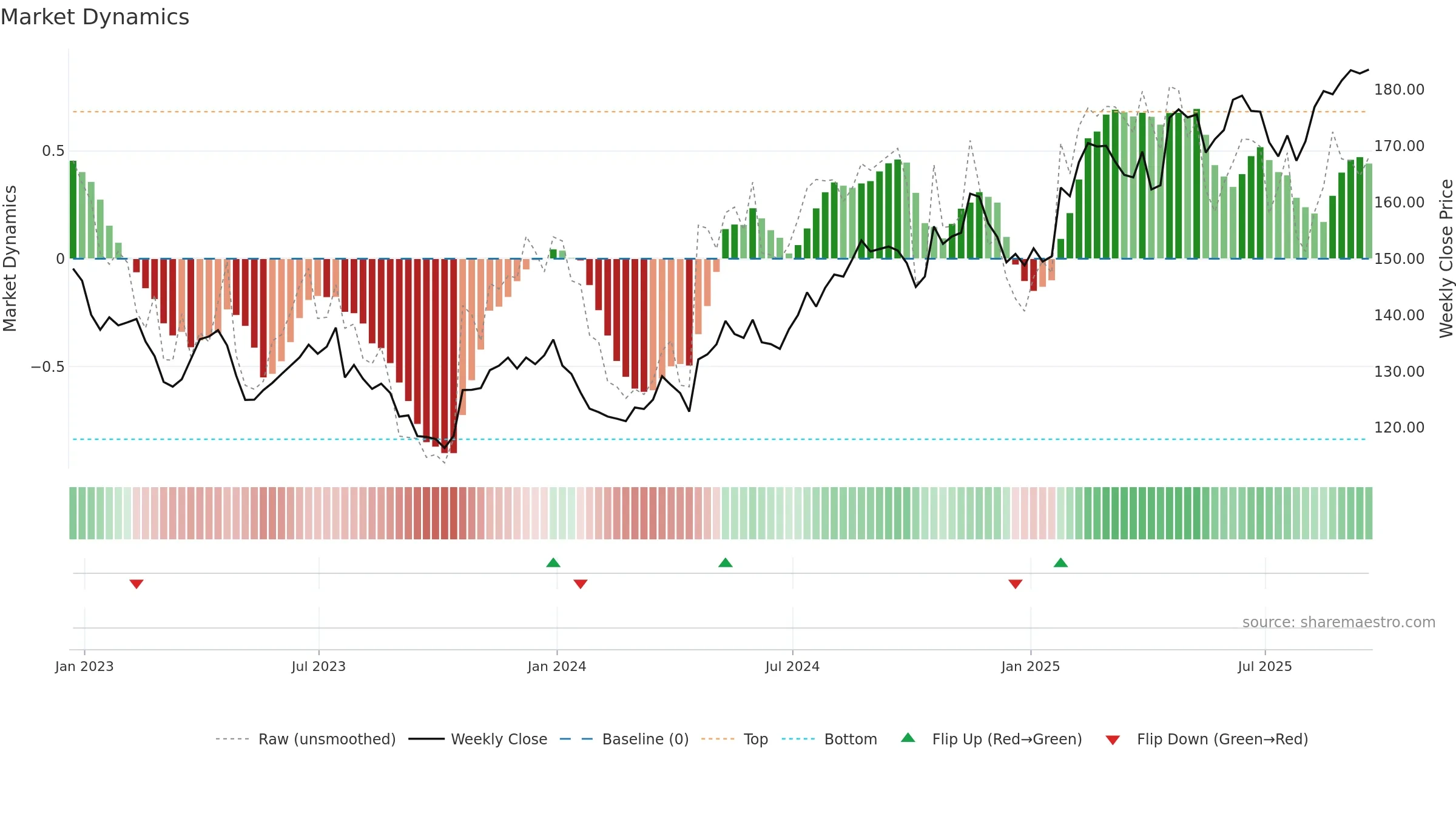Click the 120.00 price axis value
The image size is (1456, 819).
(x=1399, y=427)
